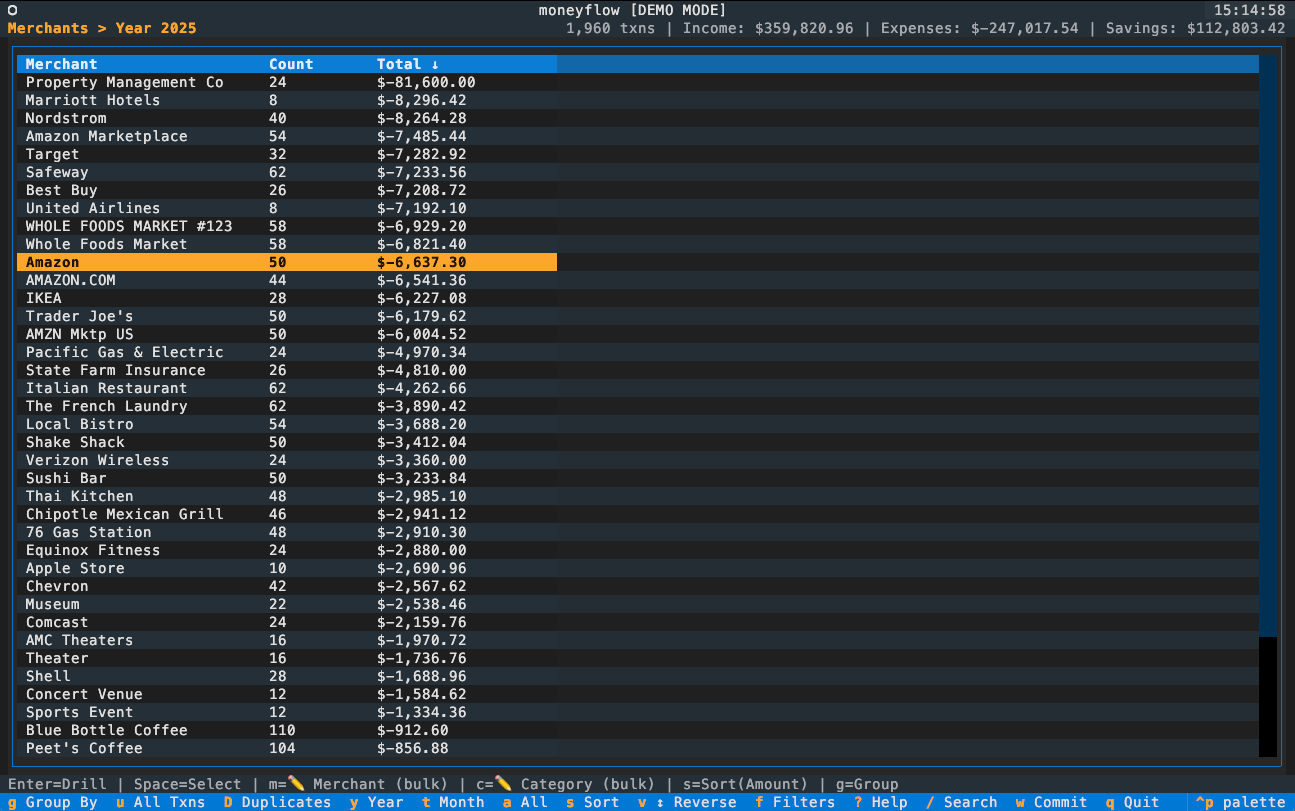
Task: Select the AMAZON.COM merchant row
Action: point(287,280)
